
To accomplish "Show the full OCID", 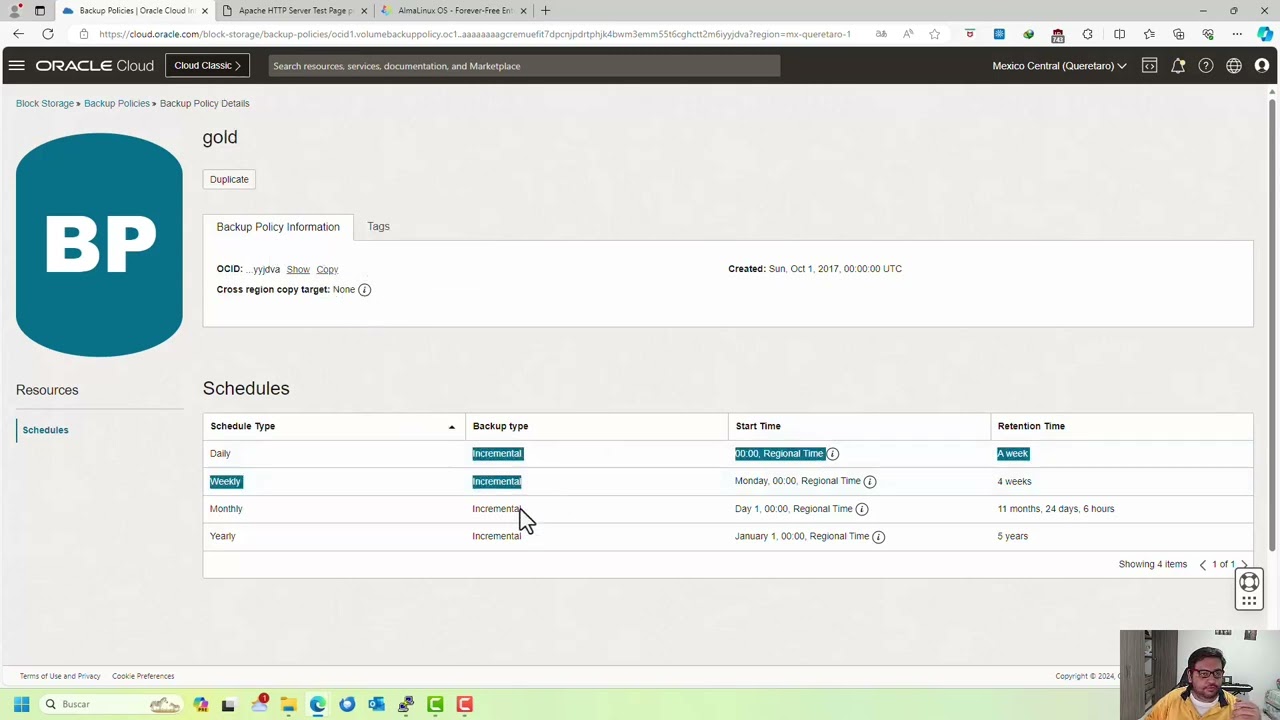I will 298,270.
